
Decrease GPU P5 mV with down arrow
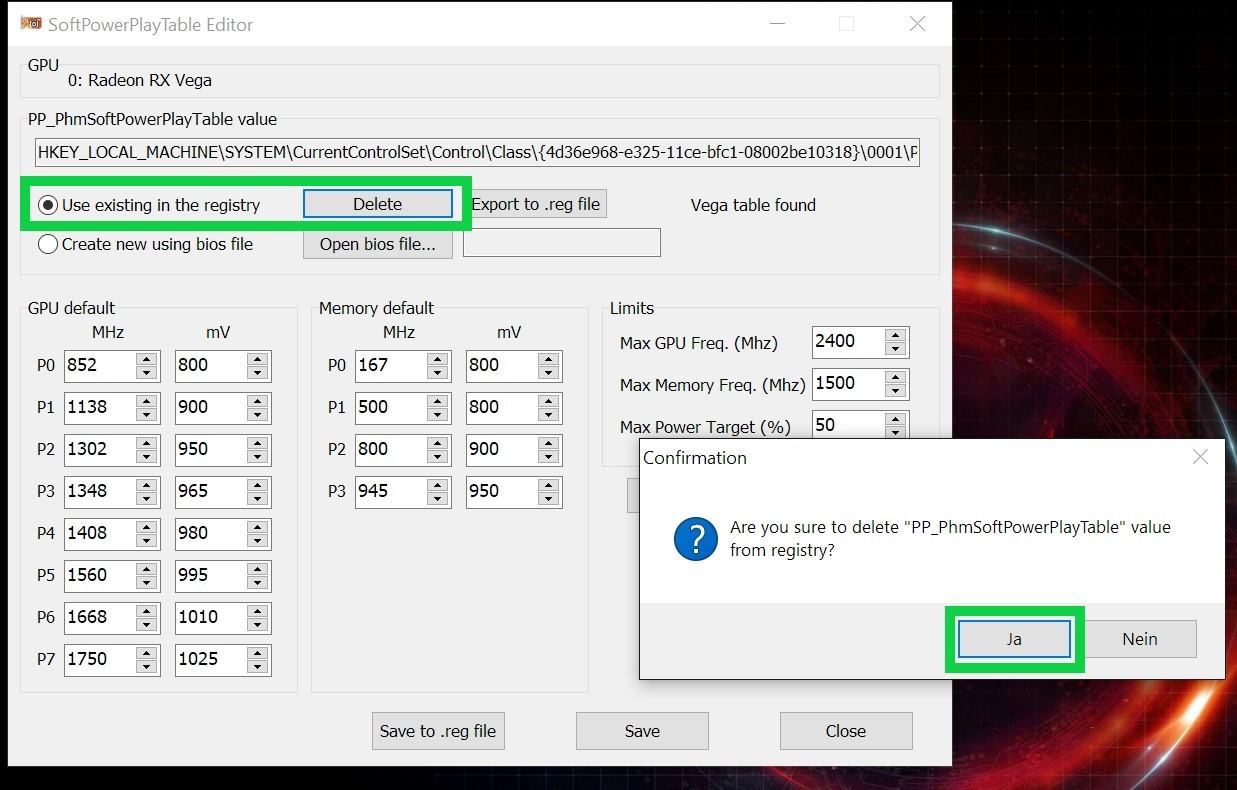point(258,583)
